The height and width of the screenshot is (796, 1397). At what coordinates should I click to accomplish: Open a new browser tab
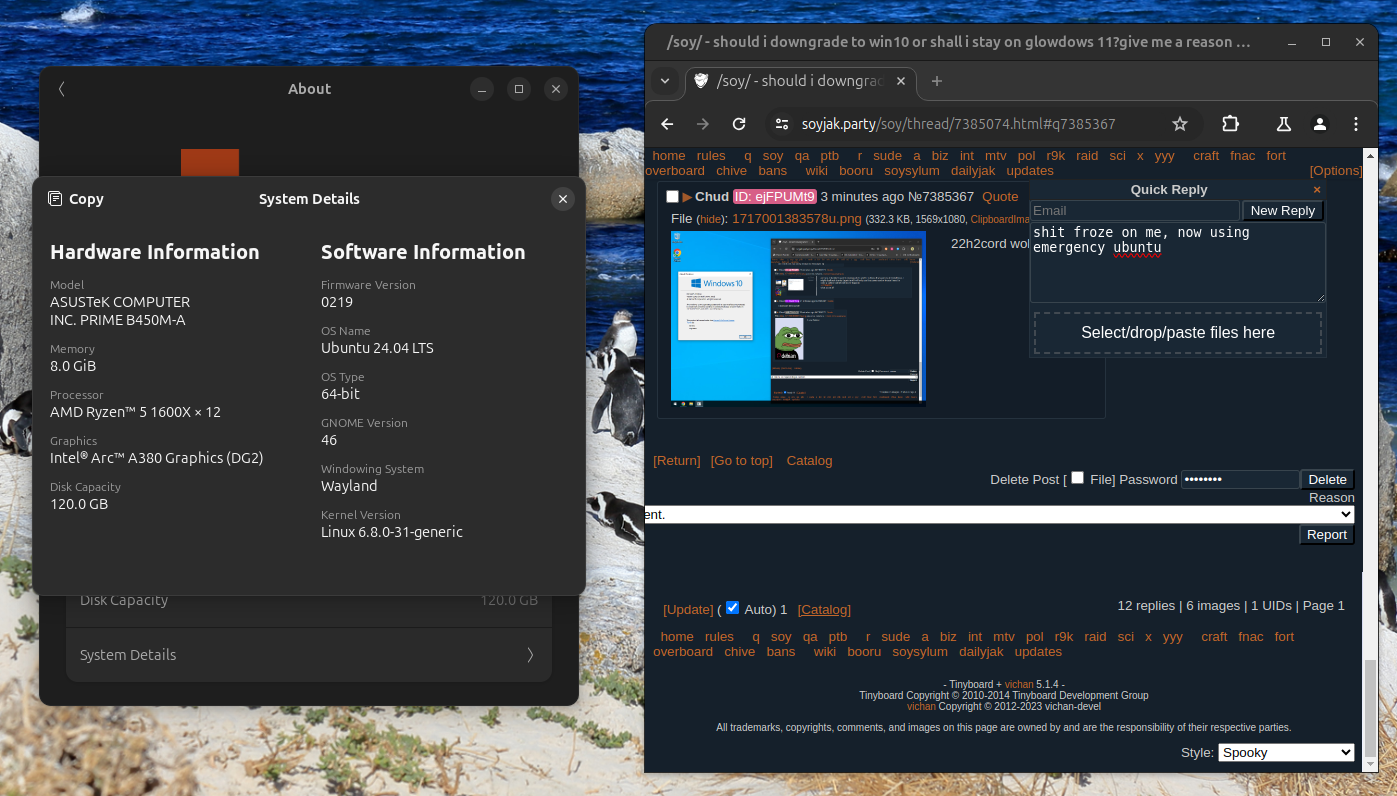click(936, 81)
